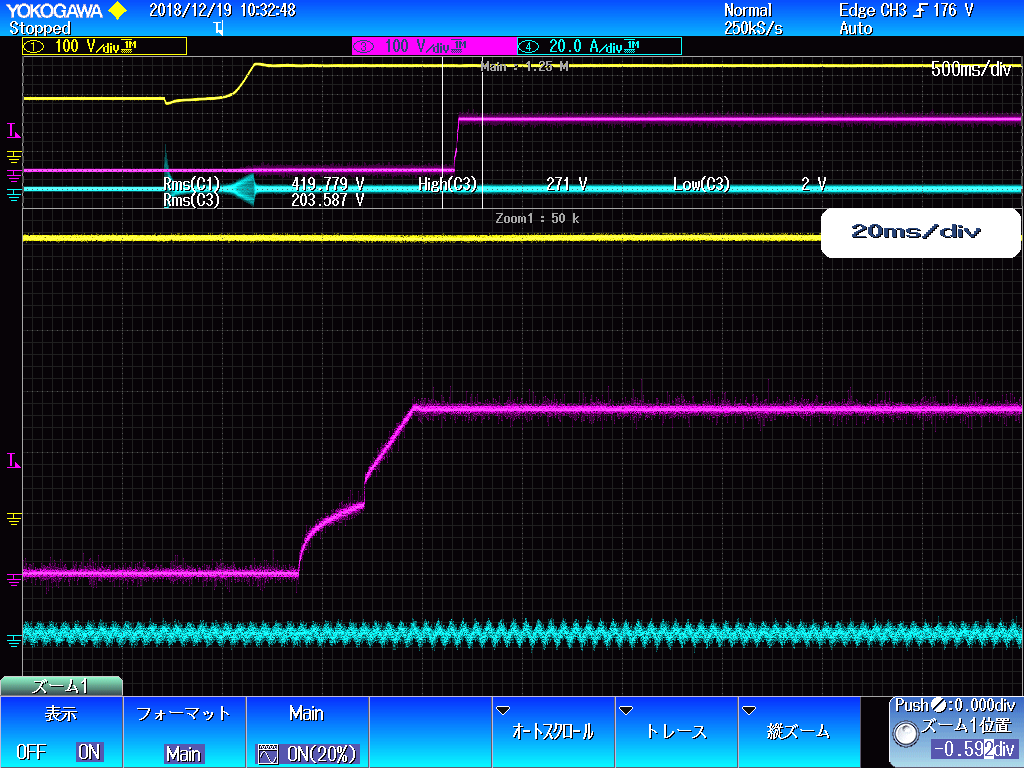Click the trigger position T marker at top
This screenshot has width=1024, height=768.
coord(219,28)
